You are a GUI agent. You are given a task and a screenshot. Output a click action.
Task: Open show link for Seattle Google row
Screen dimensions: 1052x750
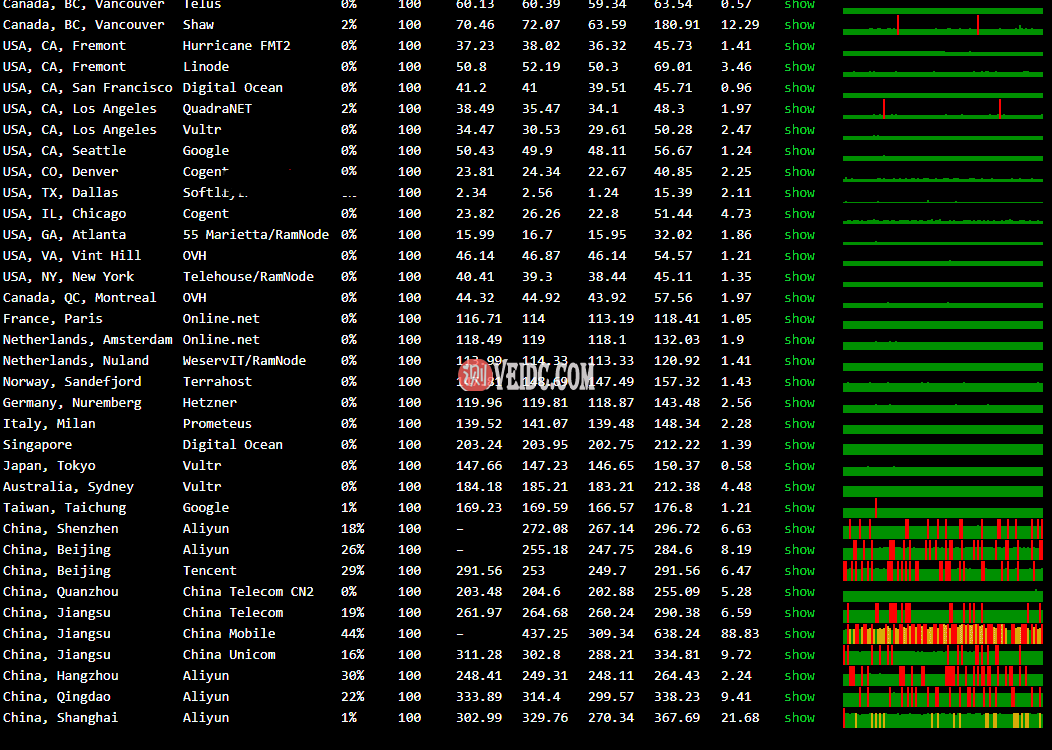coord(799,151)
